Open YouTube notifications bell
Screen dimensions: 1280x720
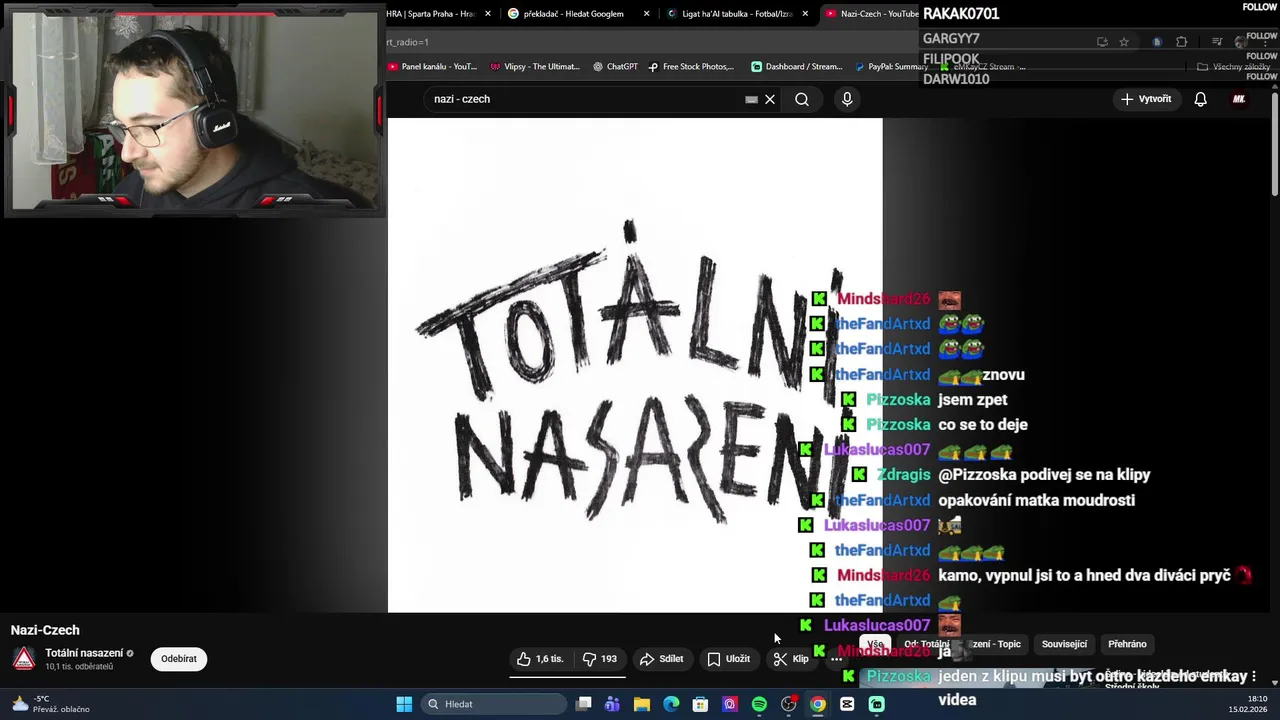tap(1201, 99)
